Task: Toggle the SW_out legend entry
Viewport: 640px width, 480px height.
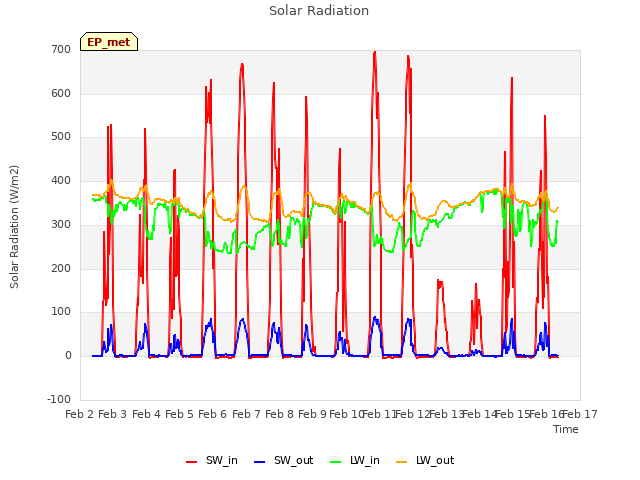Action: [x=283, y=460]
